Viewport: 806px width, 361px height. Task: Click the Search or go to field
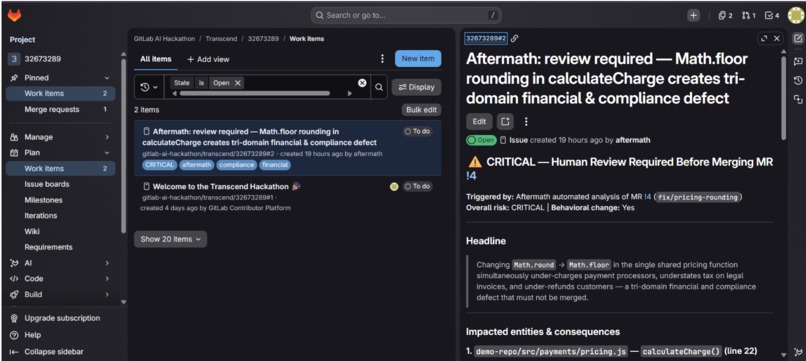pos(406,15)
